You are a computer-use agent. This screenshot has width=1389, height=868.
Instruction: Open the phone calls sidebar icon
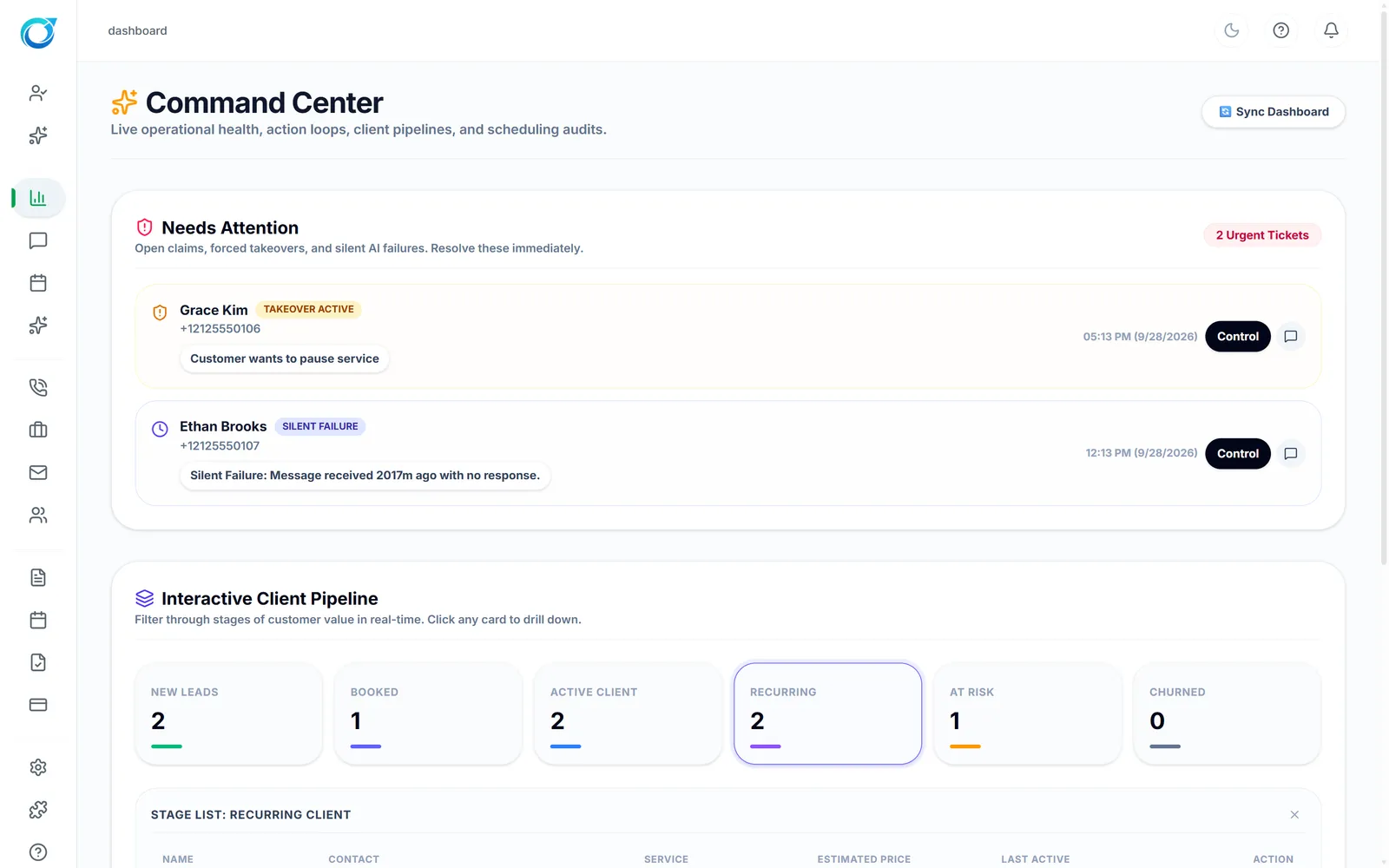point(38,387)
